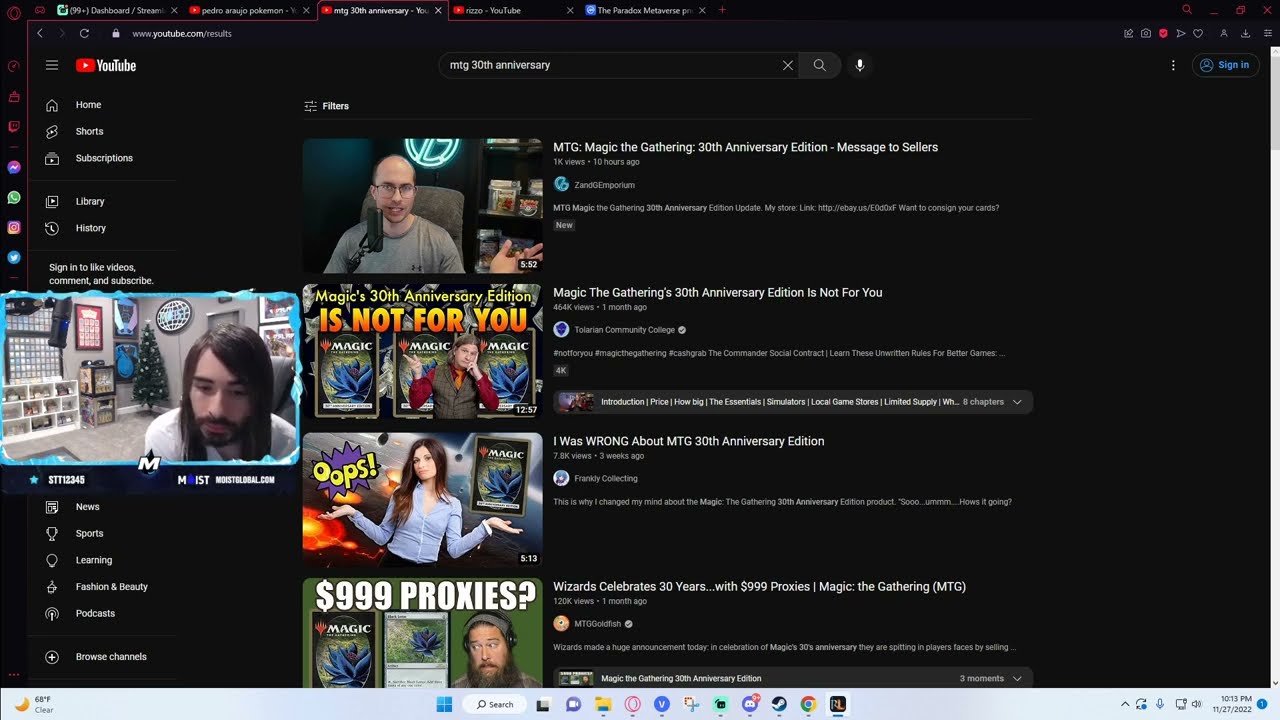The height and width of the screenshot is (720, 1280).
Task: Visit ZandGEmporium channel
Action: tap(604, 185)
